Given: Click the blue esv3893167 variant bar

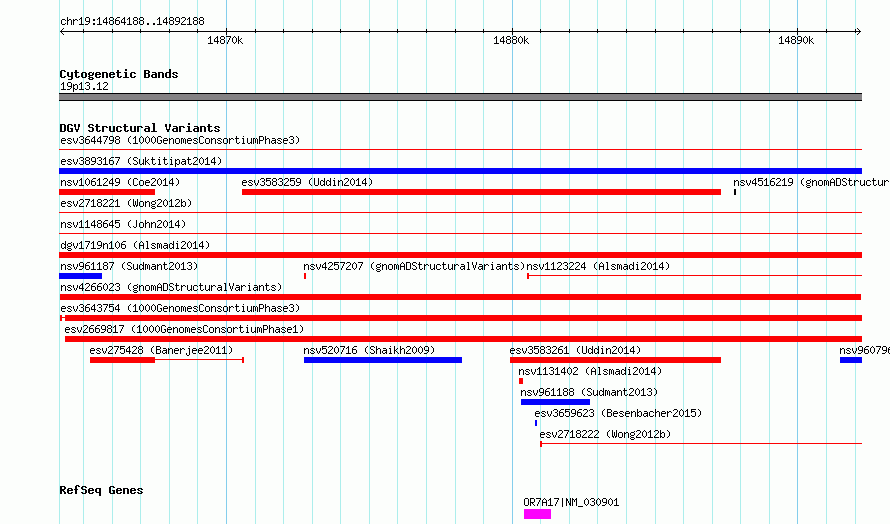Looking at the screenshot, I should click(x=460, y=171).
